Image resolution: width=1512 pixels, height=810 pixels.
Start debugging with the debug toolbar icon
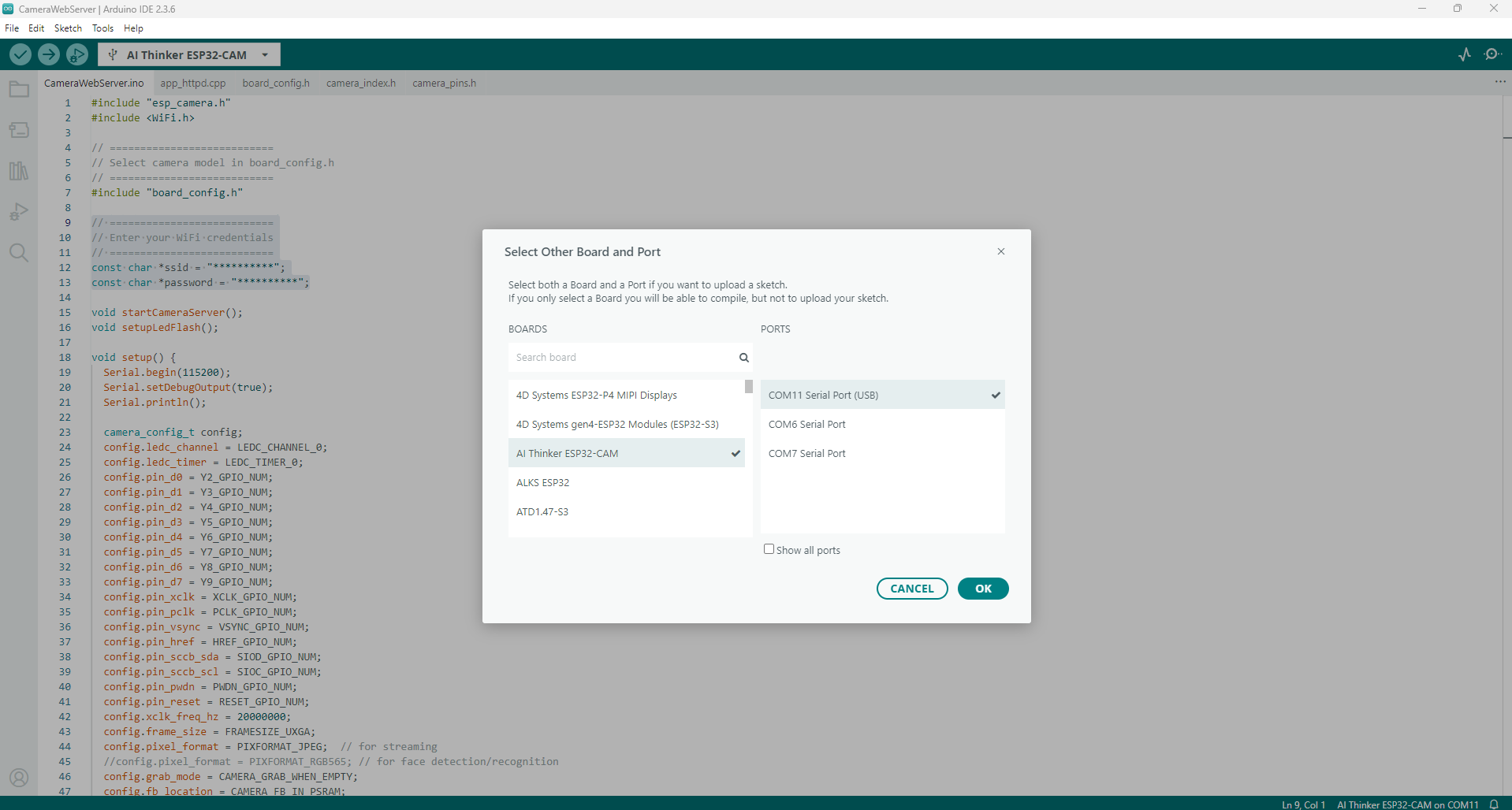click(x=77, y=54)
